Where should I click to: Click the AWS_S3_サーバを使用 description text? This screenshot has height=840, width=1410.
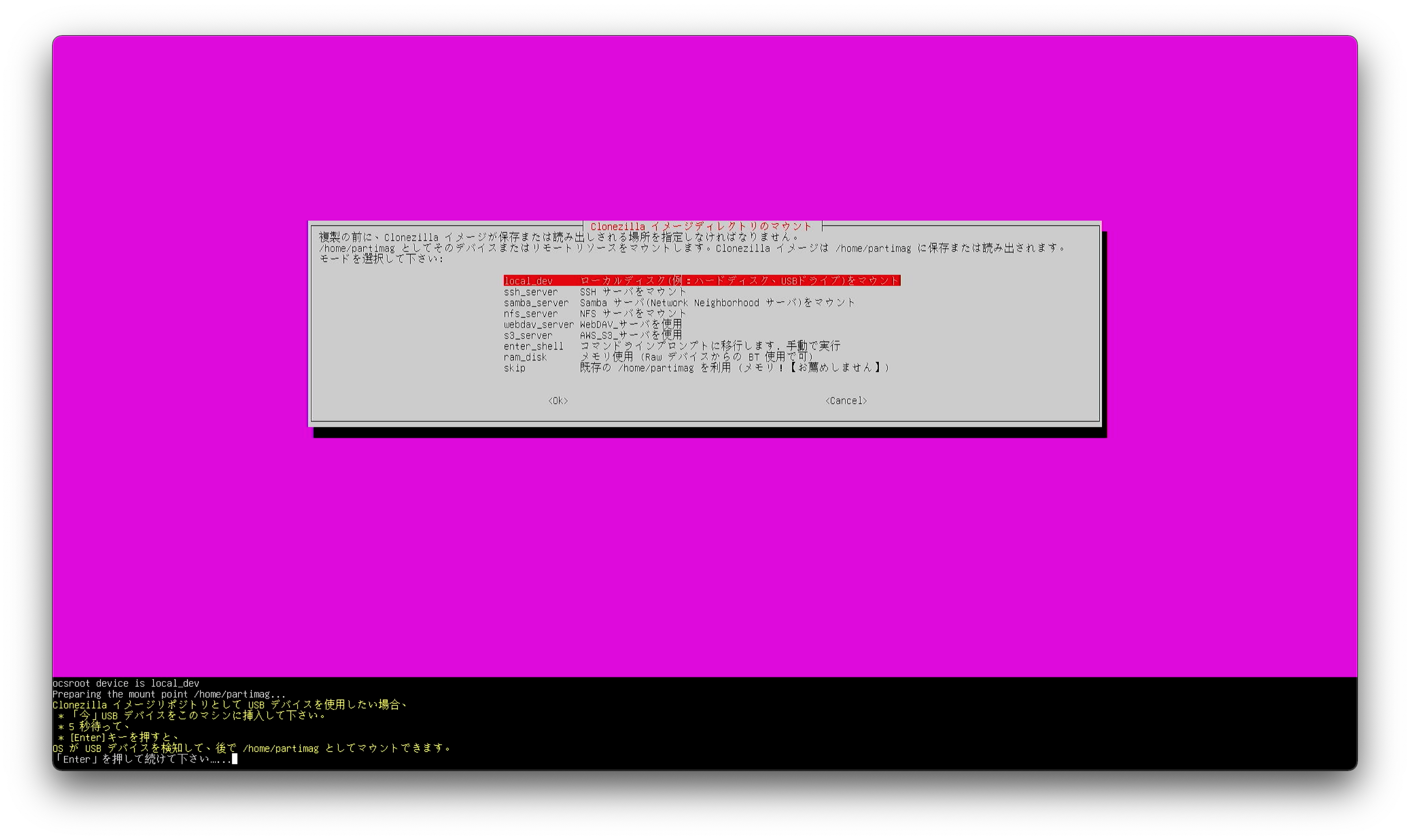(x=630, y=335)
